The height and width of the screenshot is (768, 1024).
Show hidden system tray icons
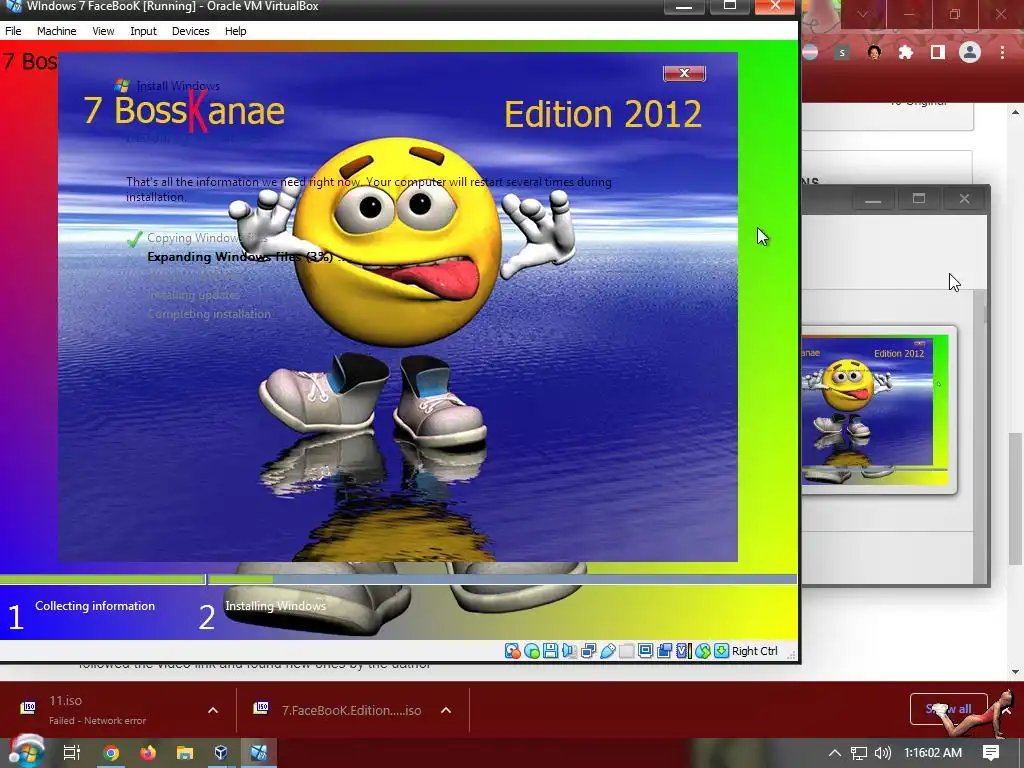[x=835, y=753]
